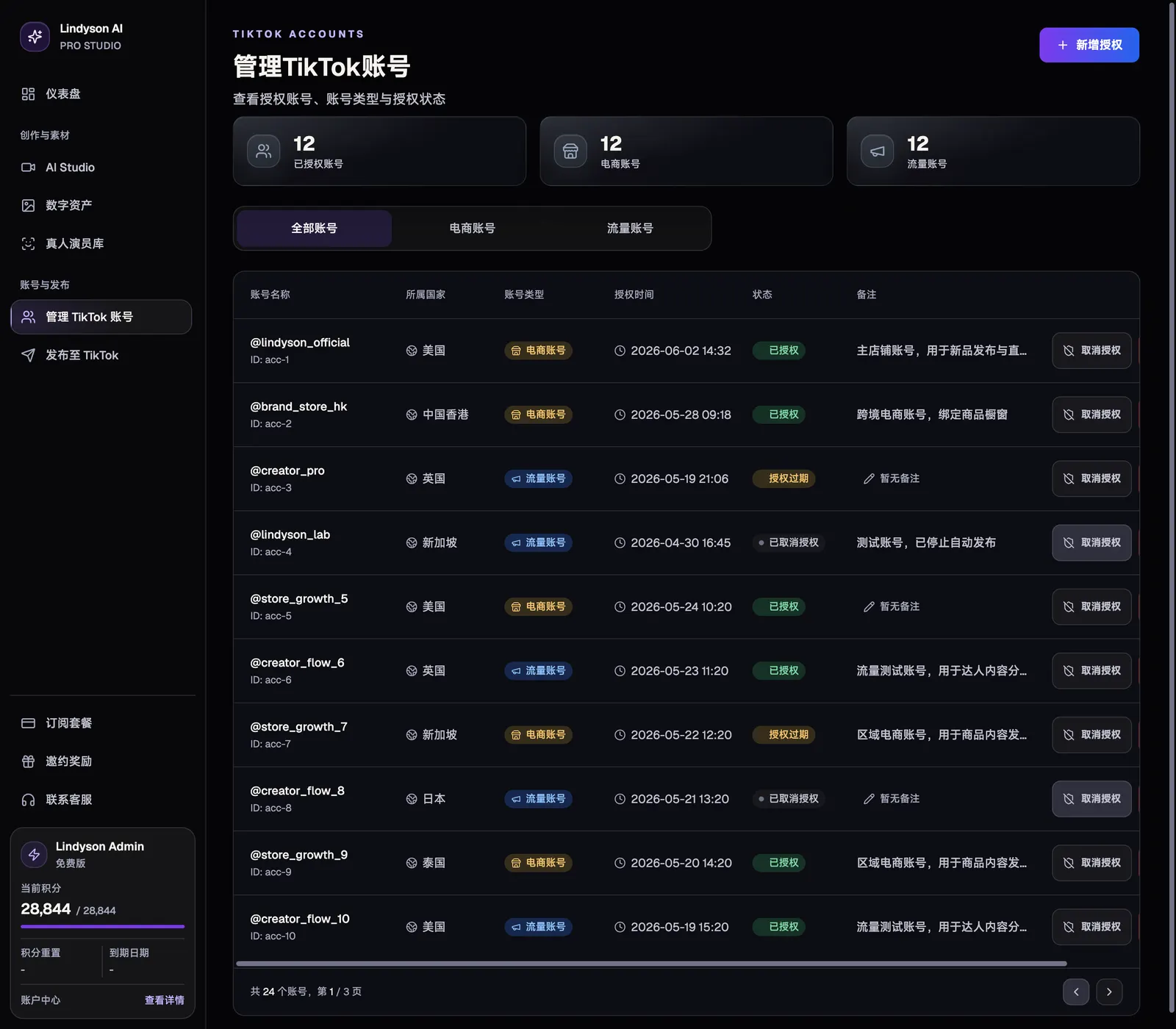Click the 新增授权 button

click(1089, 45)
